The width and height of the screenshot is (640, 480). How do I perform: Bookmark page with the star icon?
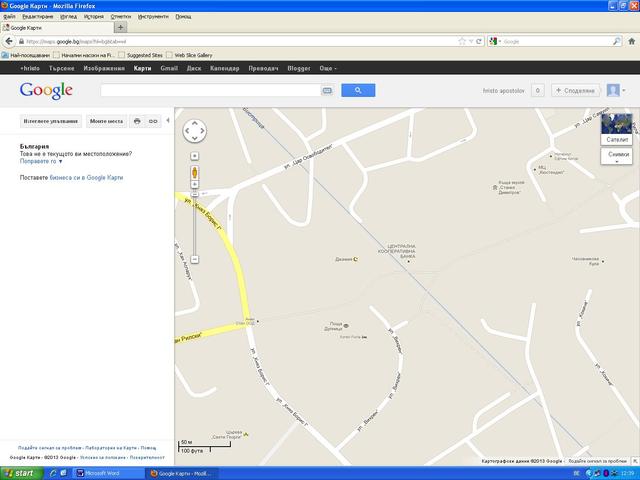click(461, 41)
